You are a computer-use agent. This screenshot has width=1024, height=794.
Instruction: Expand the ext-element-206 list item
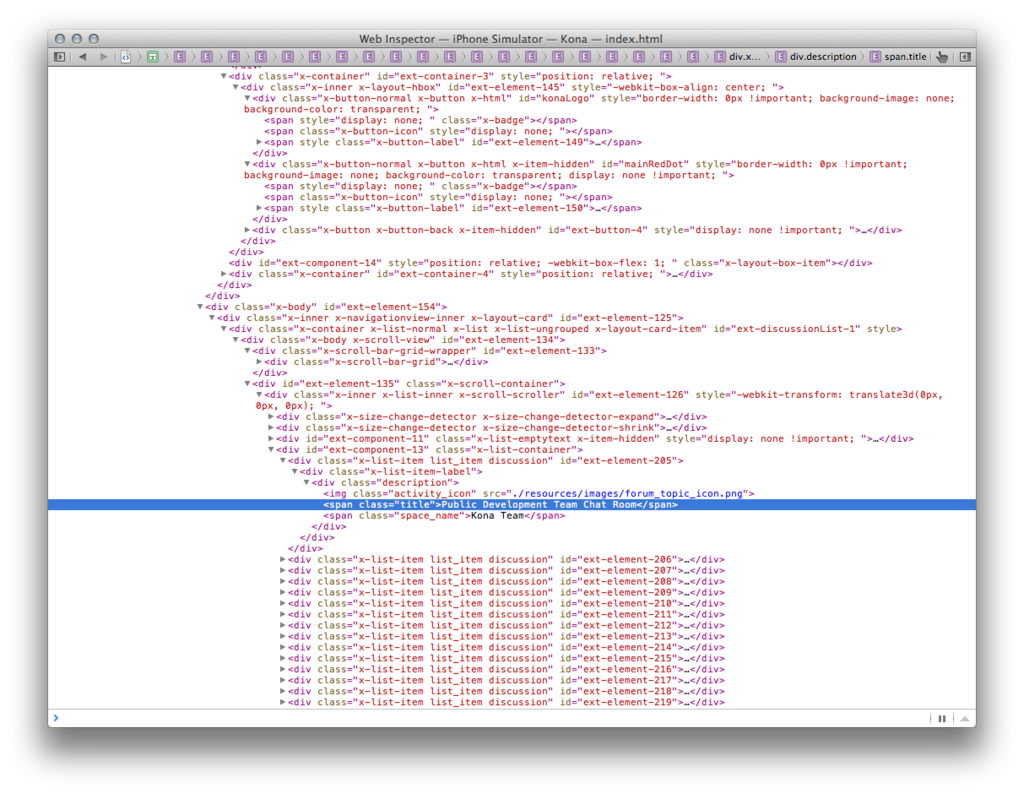point(282,560)
